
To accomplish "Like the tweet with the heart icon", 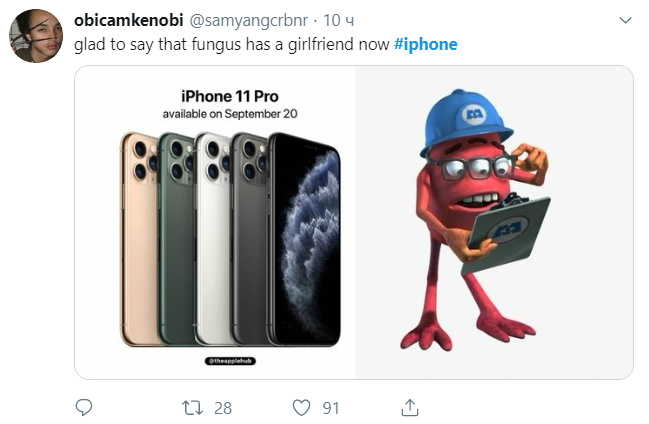I will click(x=301, y=407).
